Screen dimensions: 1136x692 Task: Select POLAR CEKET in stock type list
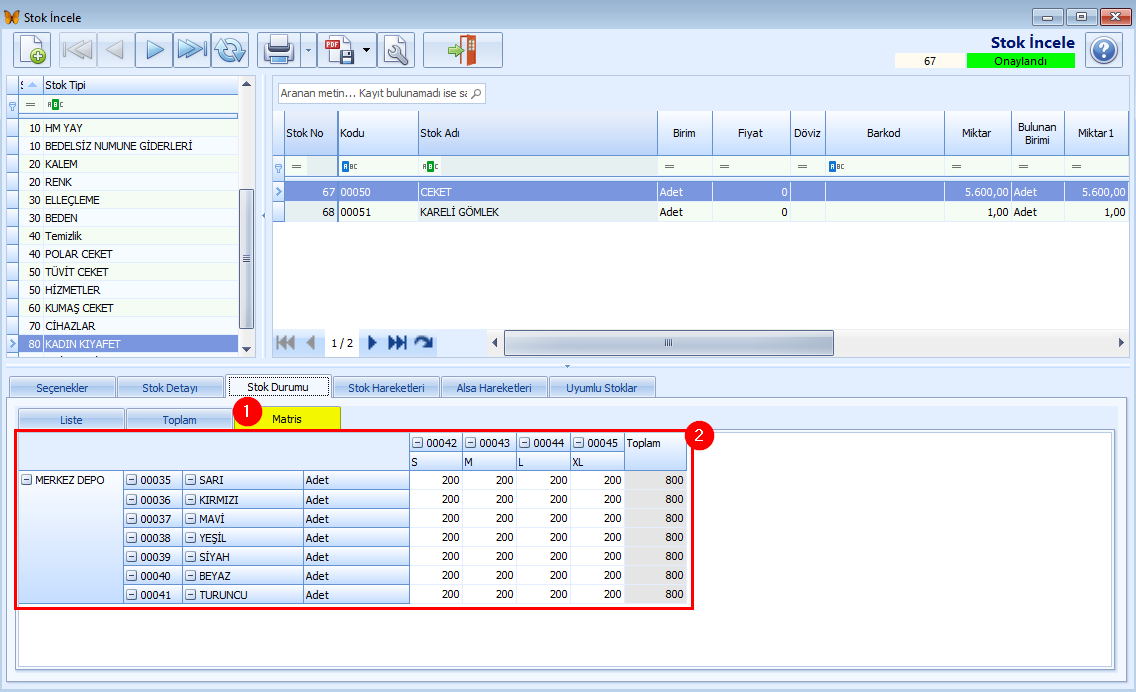[78, 254]
